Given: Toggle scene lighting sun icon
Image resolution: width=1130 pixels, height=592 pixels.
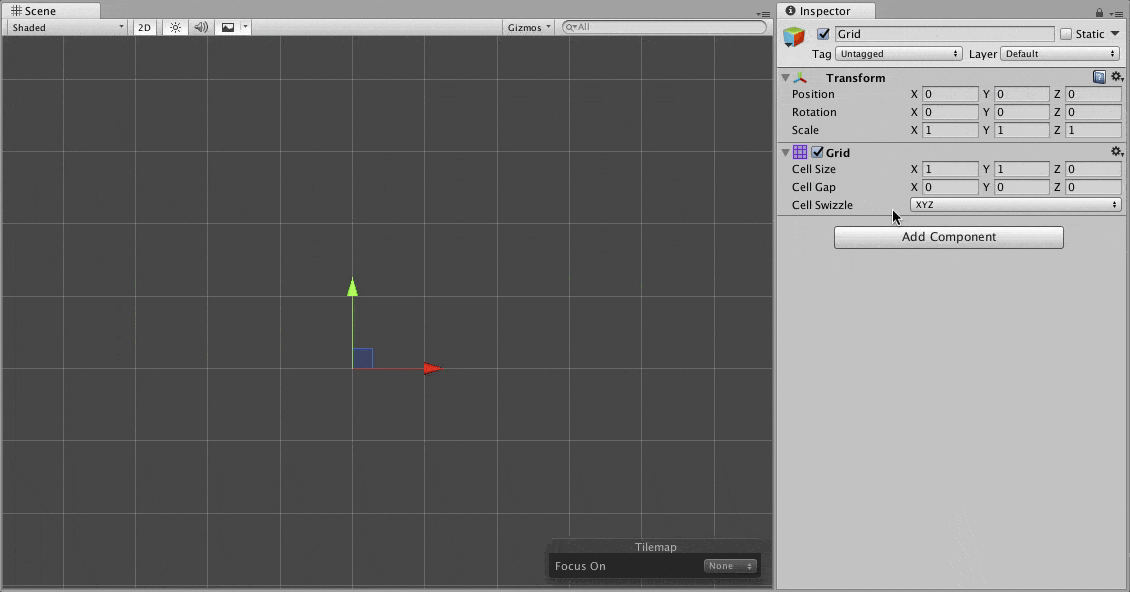Looking at the screenshot, I should tap(175, 27).
